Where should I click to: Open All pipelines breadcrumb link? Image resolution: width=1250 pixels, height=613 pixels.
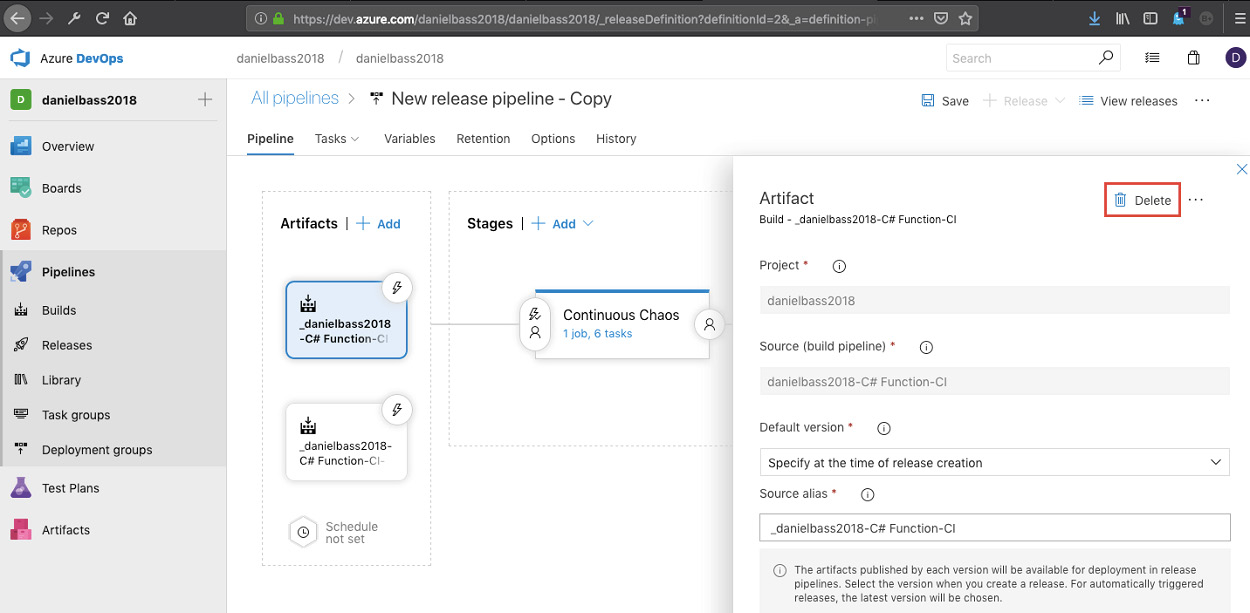(295, 98)
